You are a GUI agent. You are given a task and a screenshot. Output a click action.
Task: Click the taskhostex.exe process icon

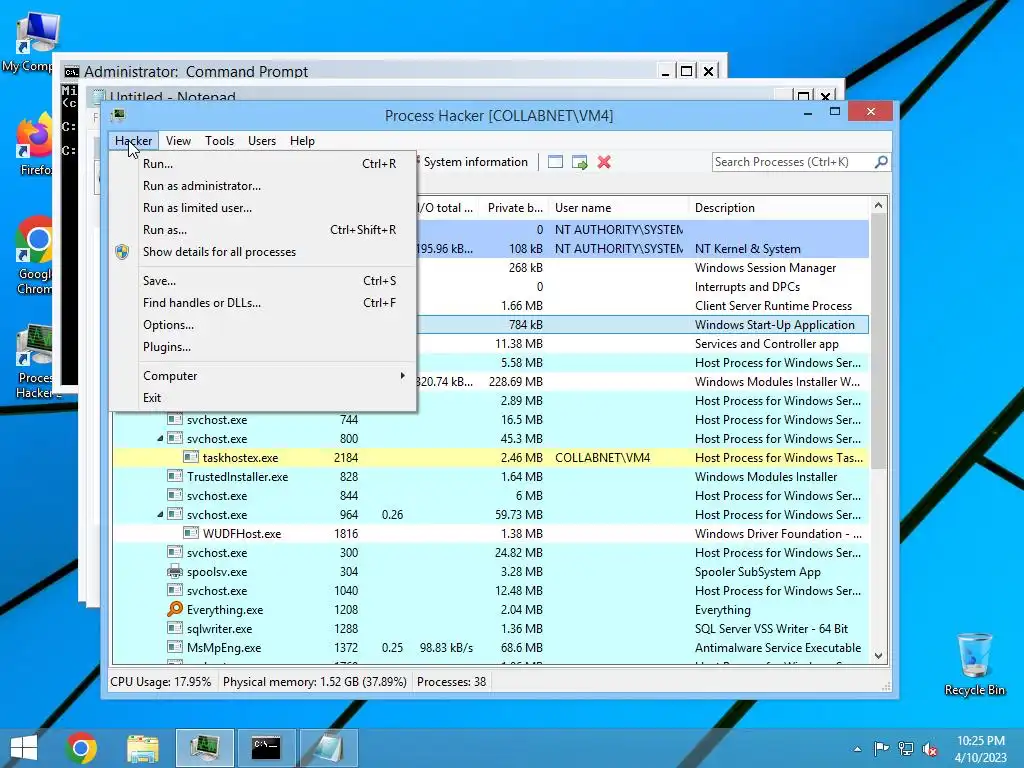191,457
